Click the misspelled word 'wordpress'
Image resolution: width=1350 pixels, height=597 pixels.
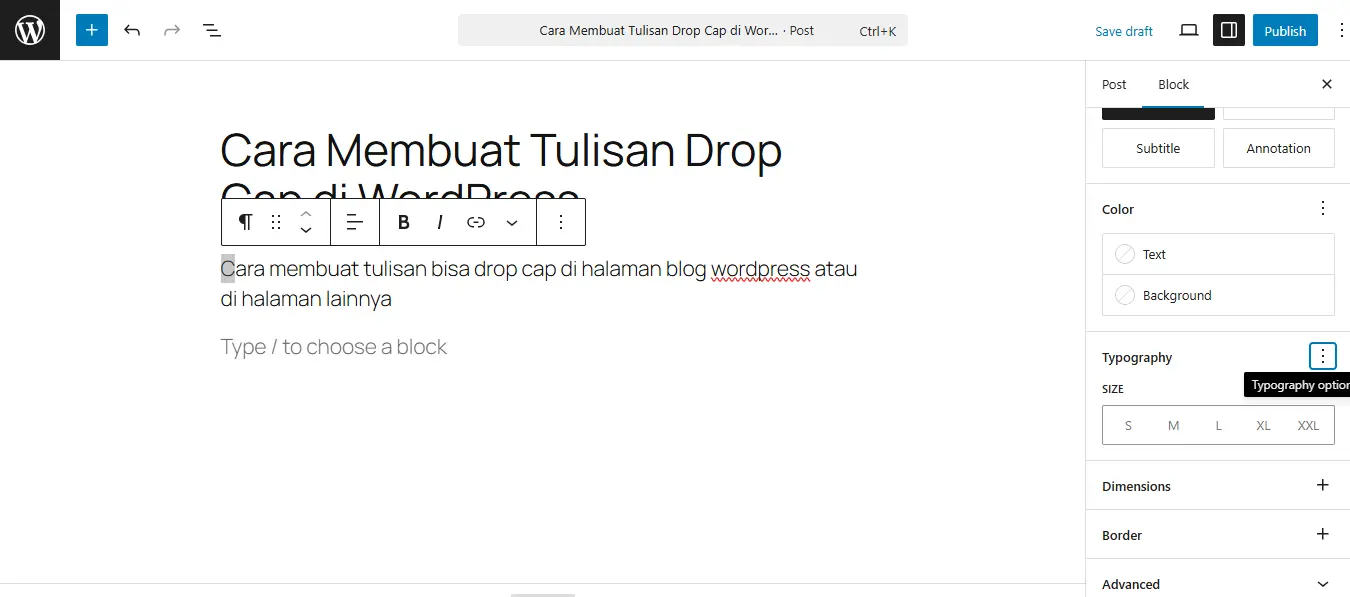point(760,269)
